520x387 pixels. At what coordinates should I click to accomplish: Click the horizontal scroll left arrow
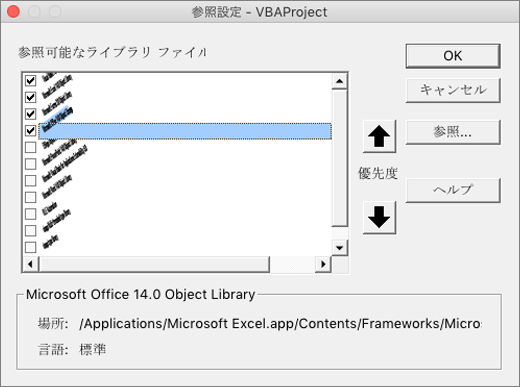[30, 264]
